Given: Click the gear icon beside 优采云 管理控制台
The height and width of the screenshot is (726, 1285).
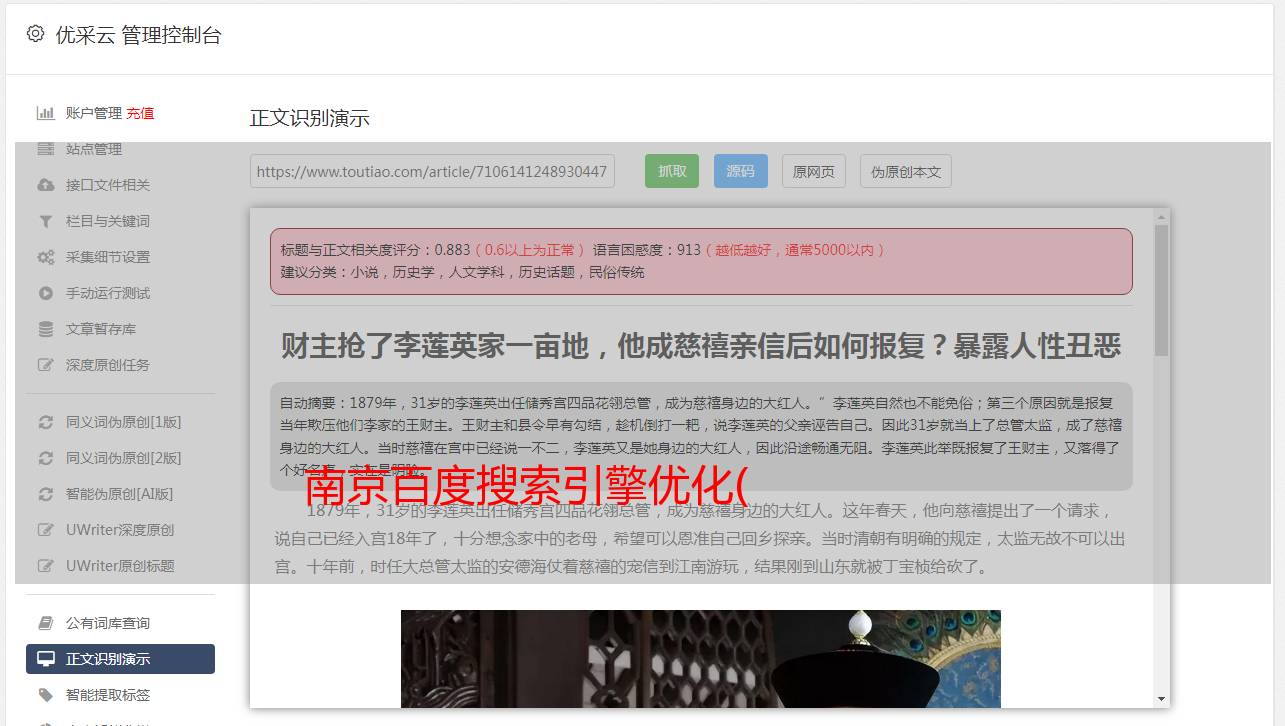Looking at the screenshot, I should point(36,34).
